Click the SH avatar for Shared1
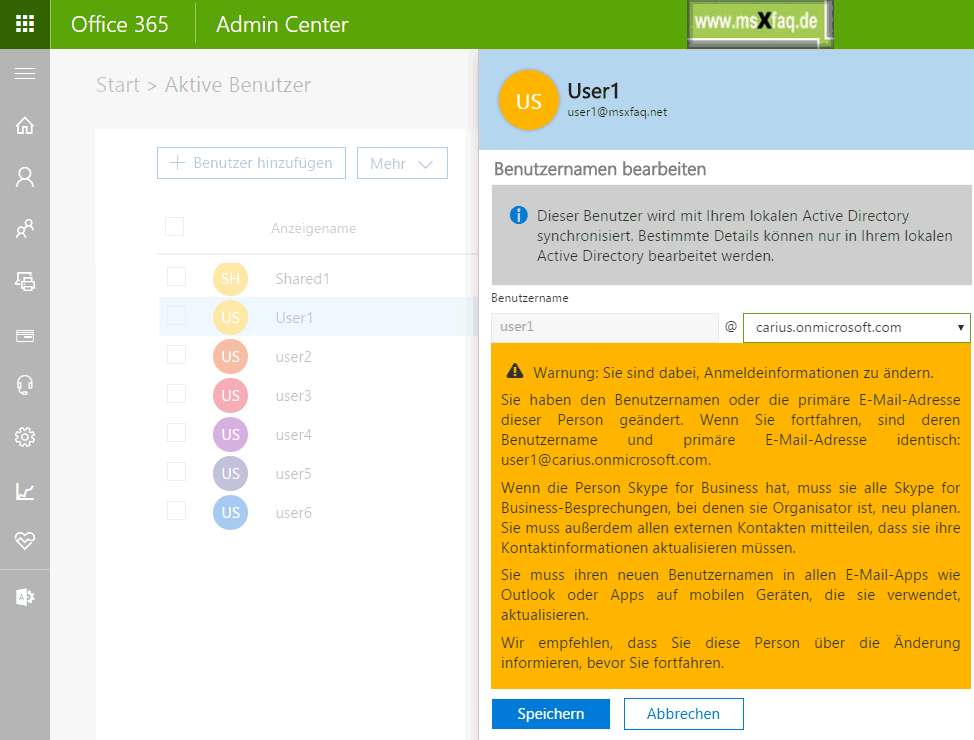 230,278
